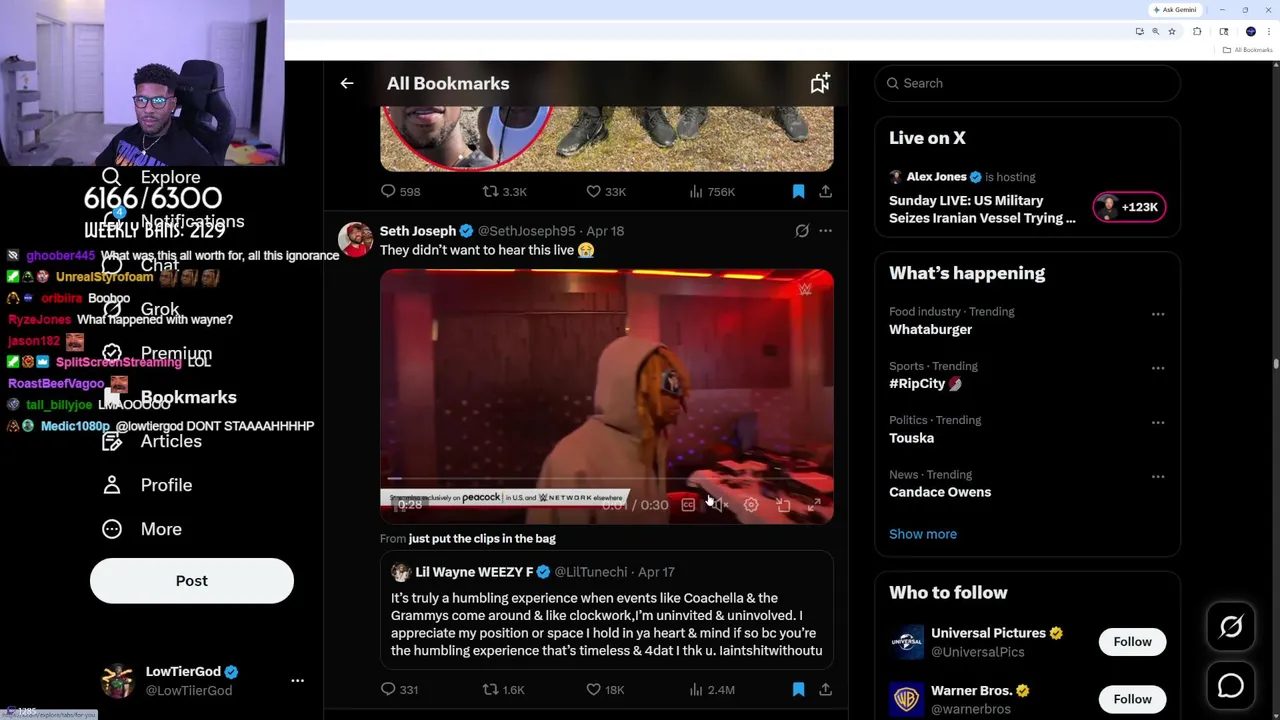The width and height of the screenshot is (1280, 720).
Task: Open the Candace Owens trending topic
Action: (940, 492)
